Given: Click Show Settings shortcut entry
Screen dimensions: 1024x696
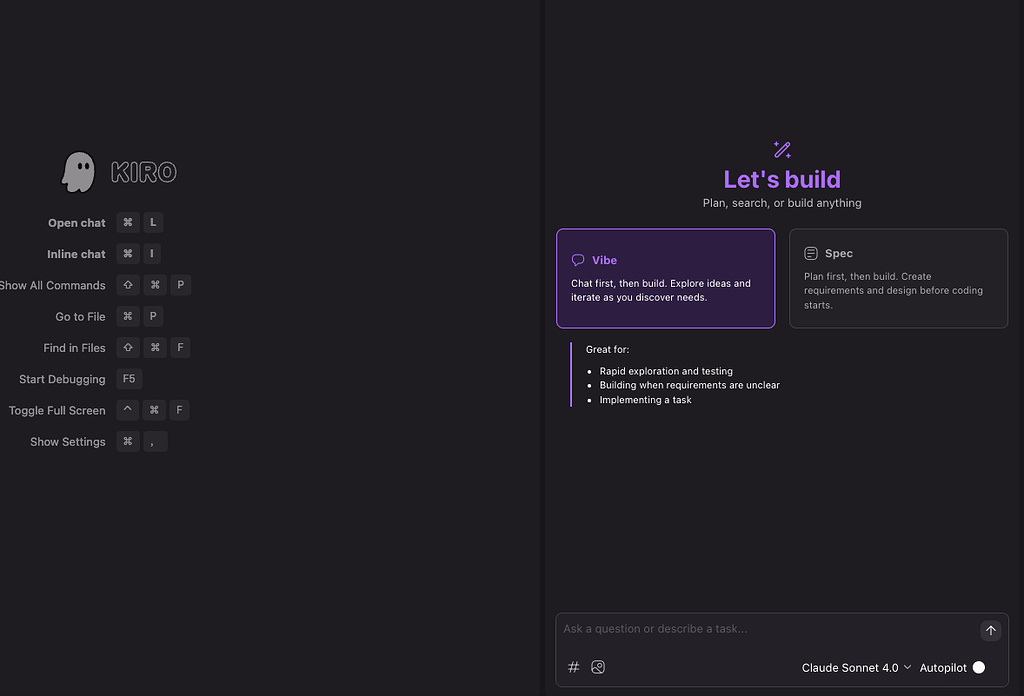Looking at the screenshot, I should 68,442.
